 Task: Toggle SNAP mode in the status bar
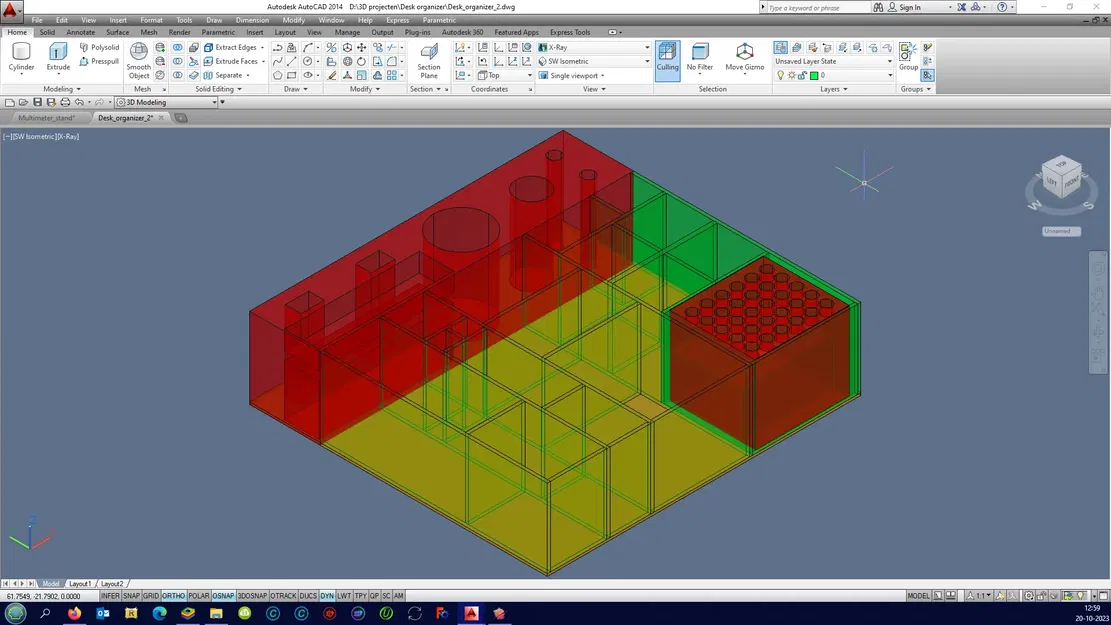pos(131,596)
